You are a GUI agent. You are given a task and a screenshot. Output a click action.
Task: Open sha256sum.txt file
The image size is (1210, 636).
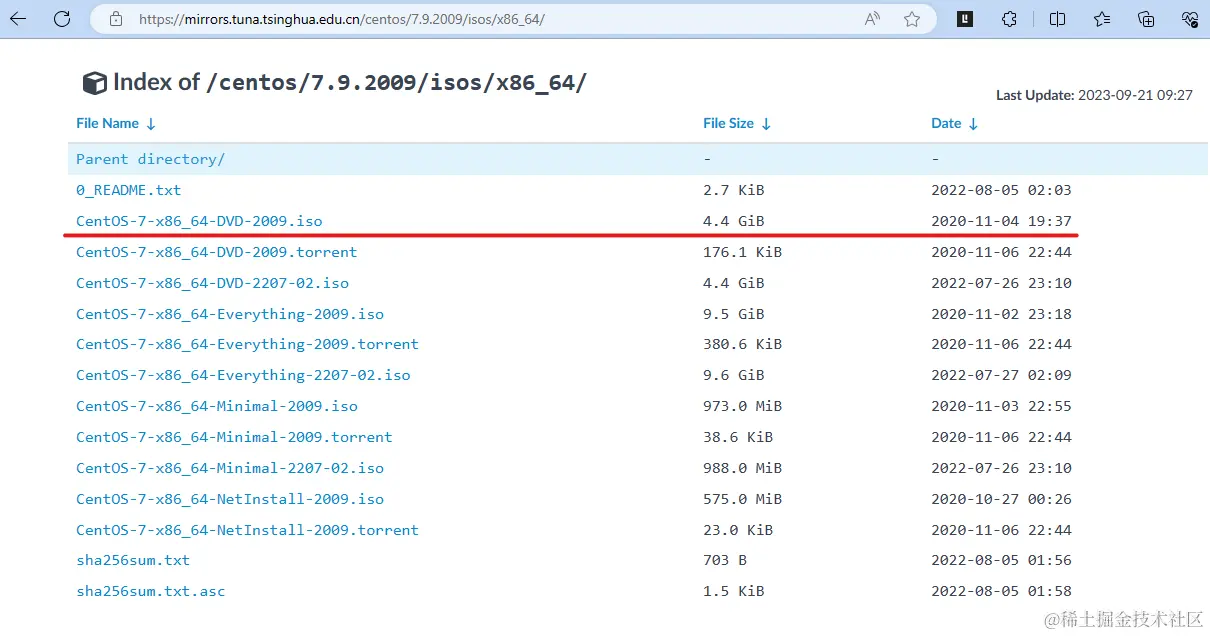[x=133, y=560]
